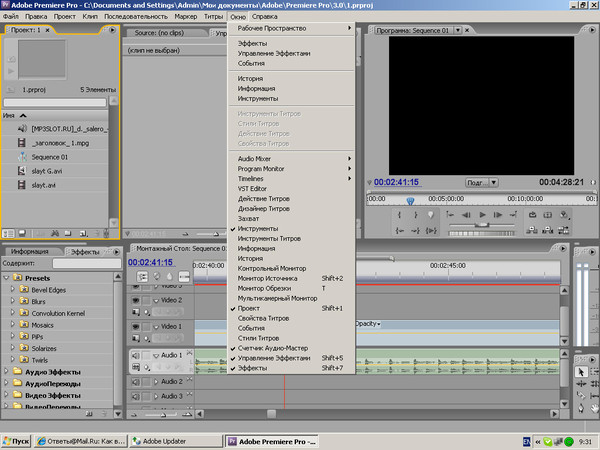This screenshot has width=600, height=450.
Task: Select the Pen tool in Tools panel
Action: (581, 409)
